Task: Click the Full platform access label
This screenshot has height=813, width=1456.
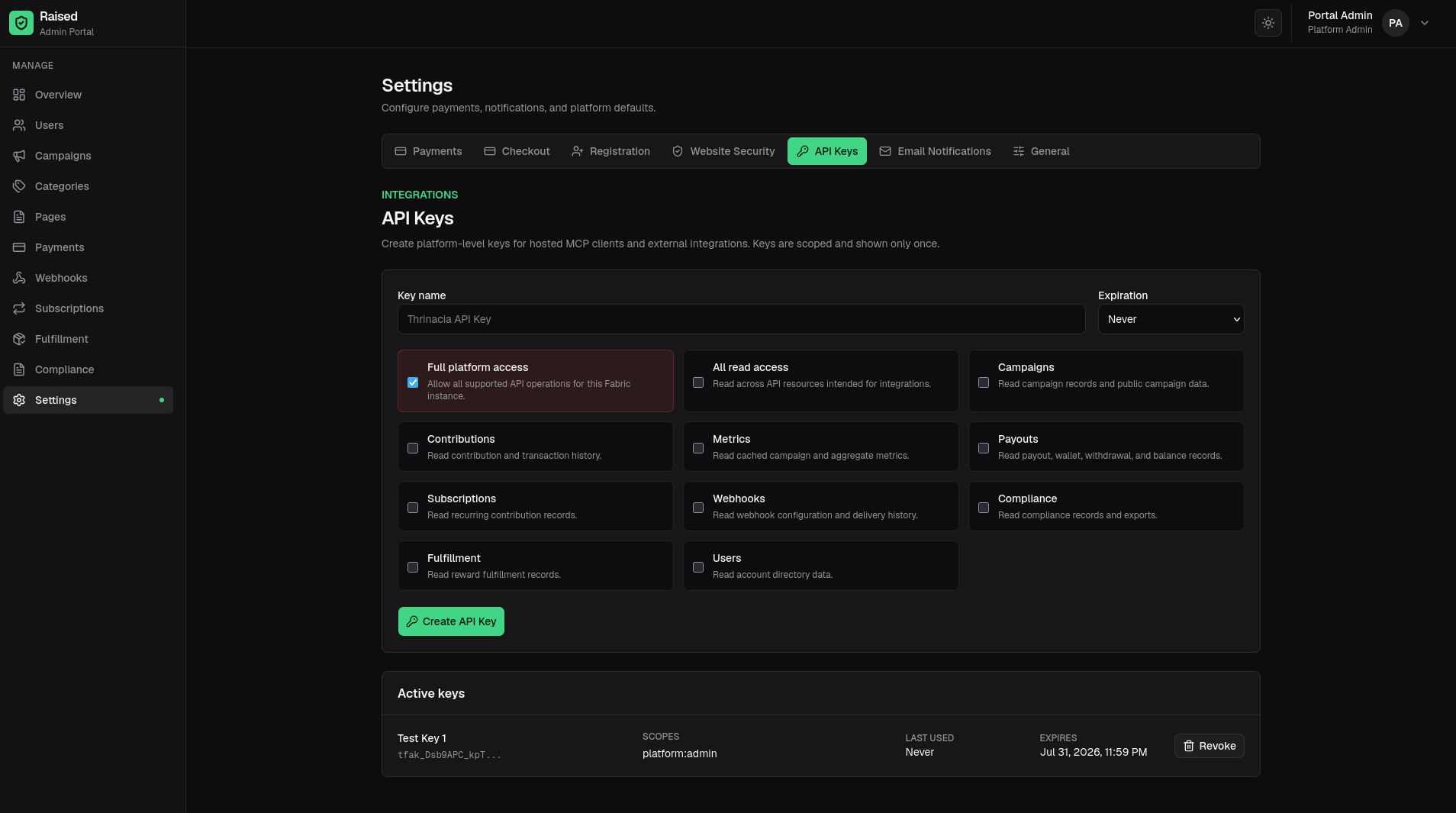Action: 478,367
